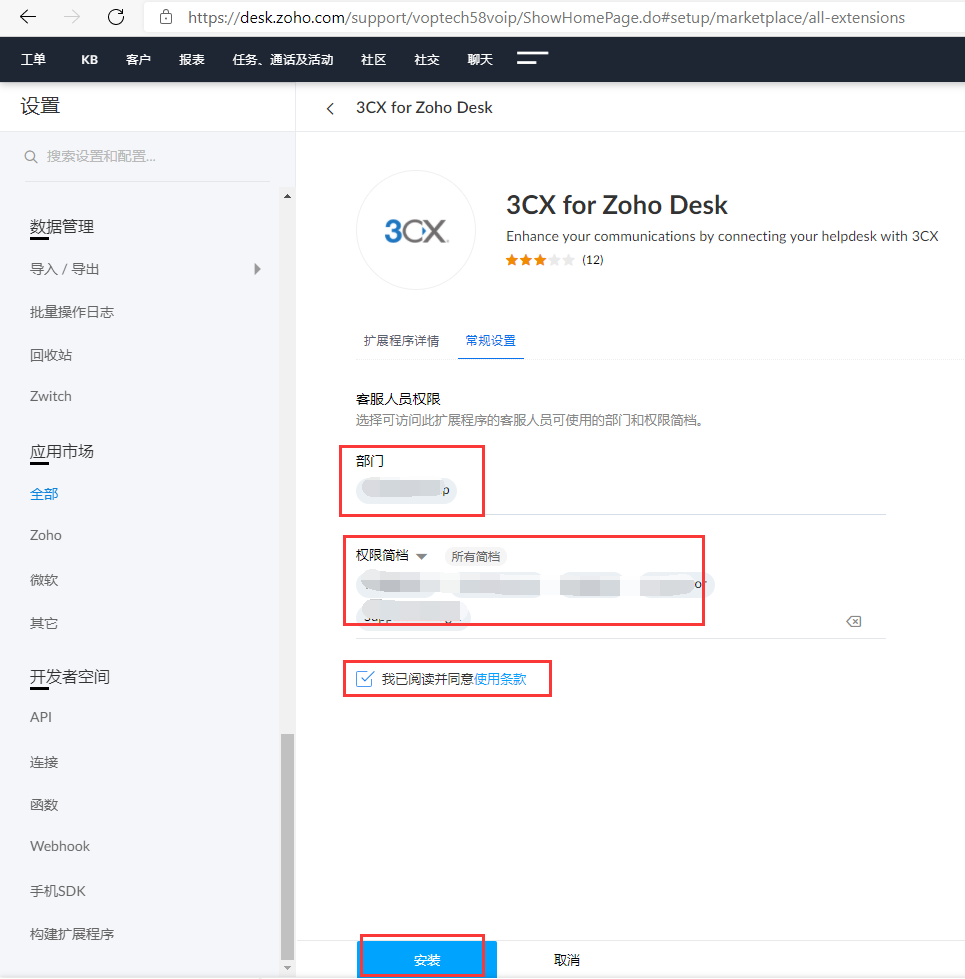Select 其它 under 应用市场

tap(44, 623)
